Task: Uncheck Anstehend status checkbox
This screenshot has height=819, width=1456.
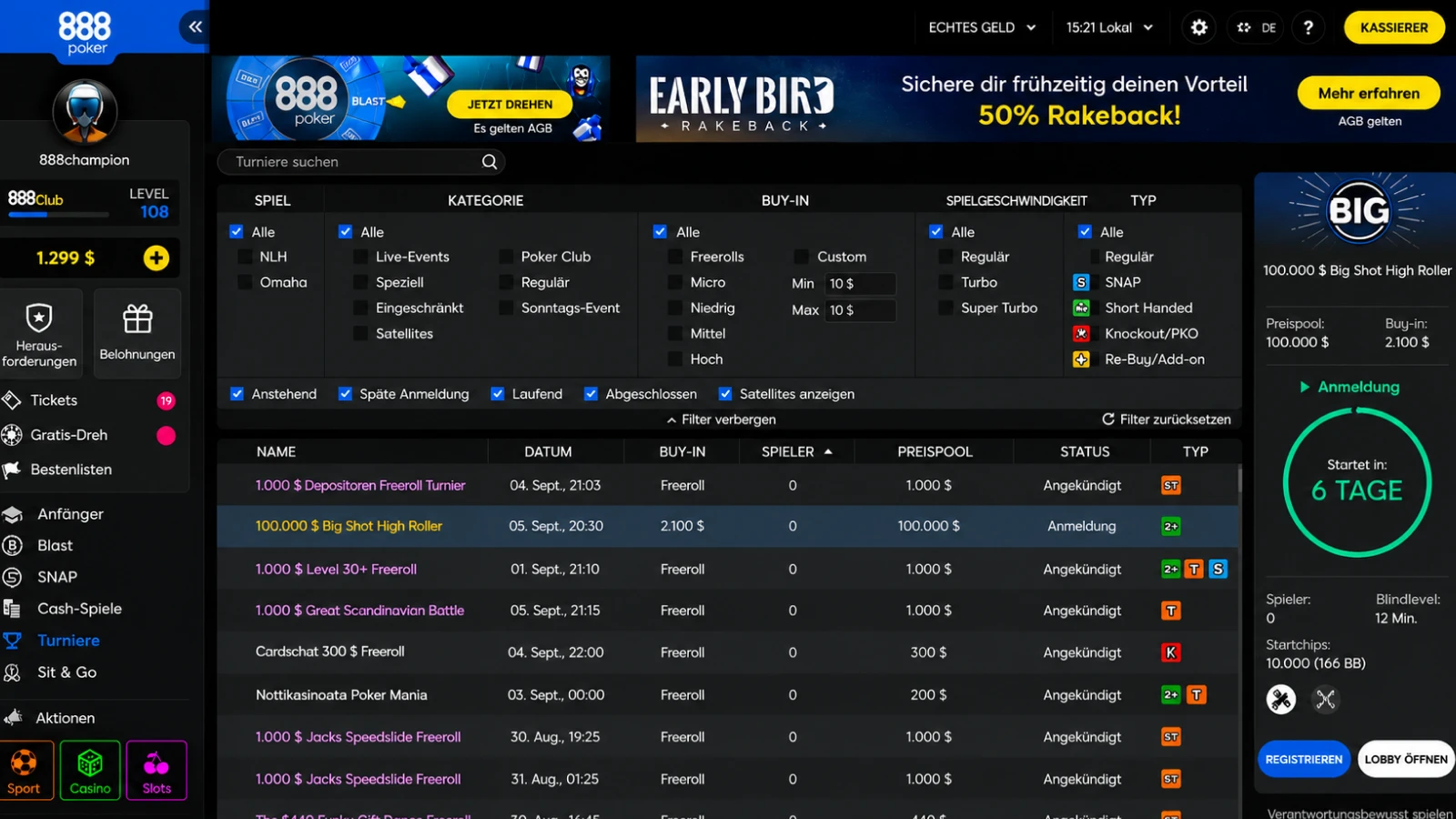Action: pyautogui.click(x=237, y=394)
